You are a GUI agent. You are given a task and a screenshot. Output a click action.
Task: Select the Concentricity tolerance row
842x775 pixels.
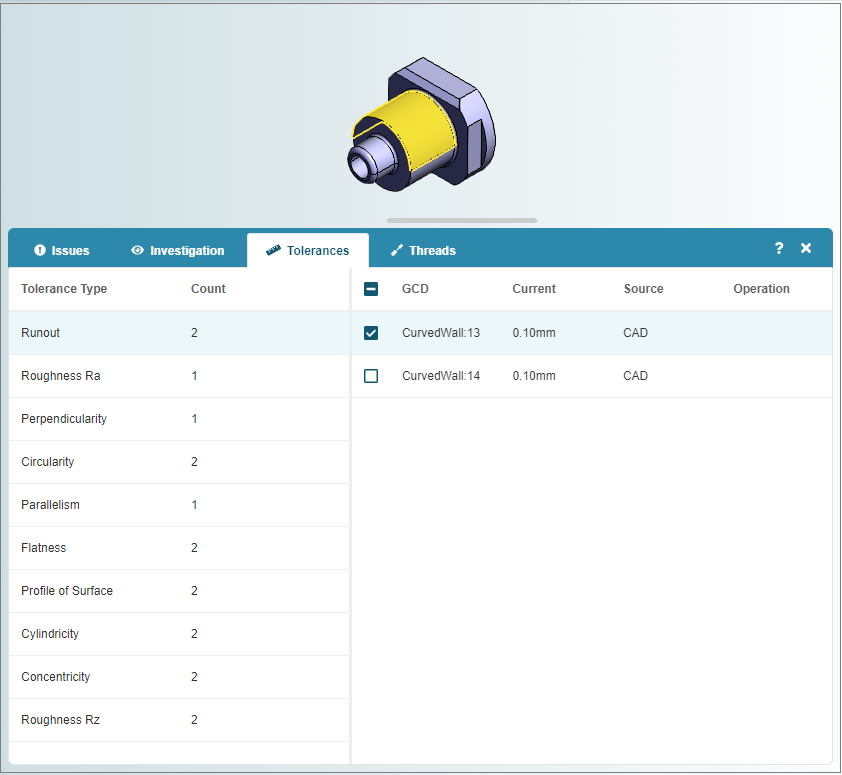point(179,677)
